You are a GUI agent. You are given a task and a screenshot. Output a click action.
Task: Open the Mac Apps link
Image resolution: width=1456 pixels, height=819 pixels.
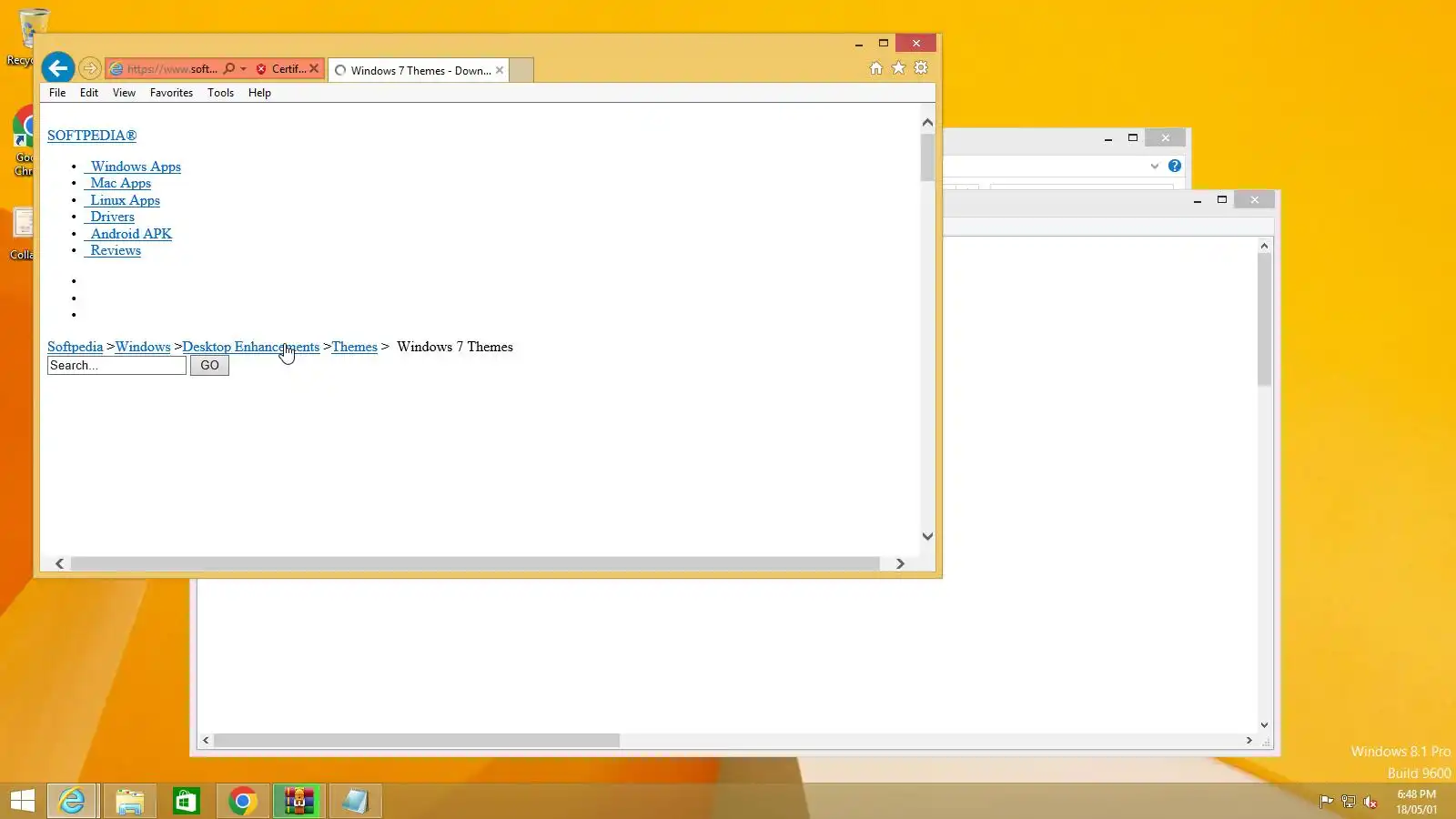(x=118, y=183)
